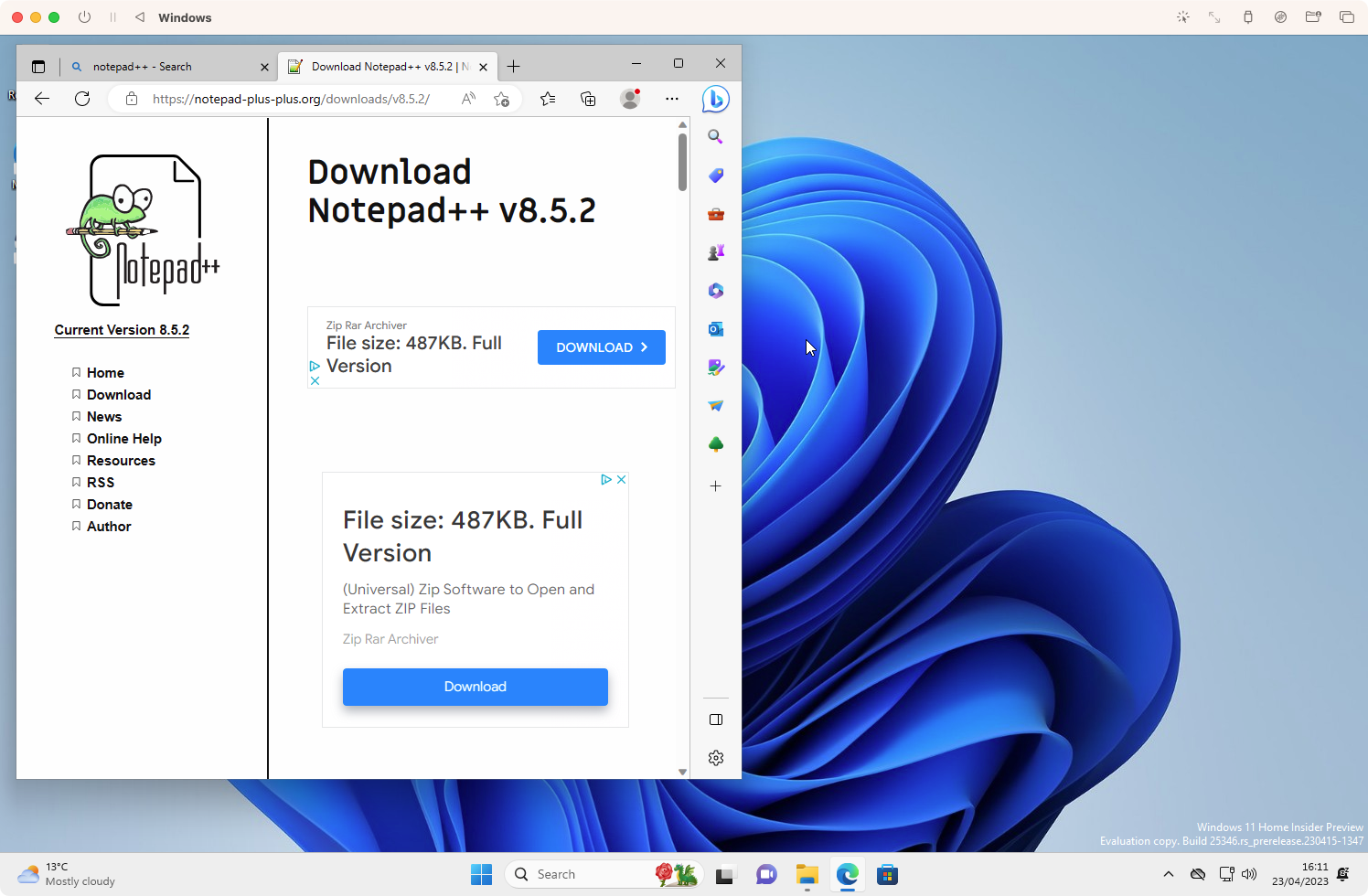Open Microsoft Store from the taskbar
Image resolution: width=1368 pixels, height=896 pixels.
(x=887, y=875)
